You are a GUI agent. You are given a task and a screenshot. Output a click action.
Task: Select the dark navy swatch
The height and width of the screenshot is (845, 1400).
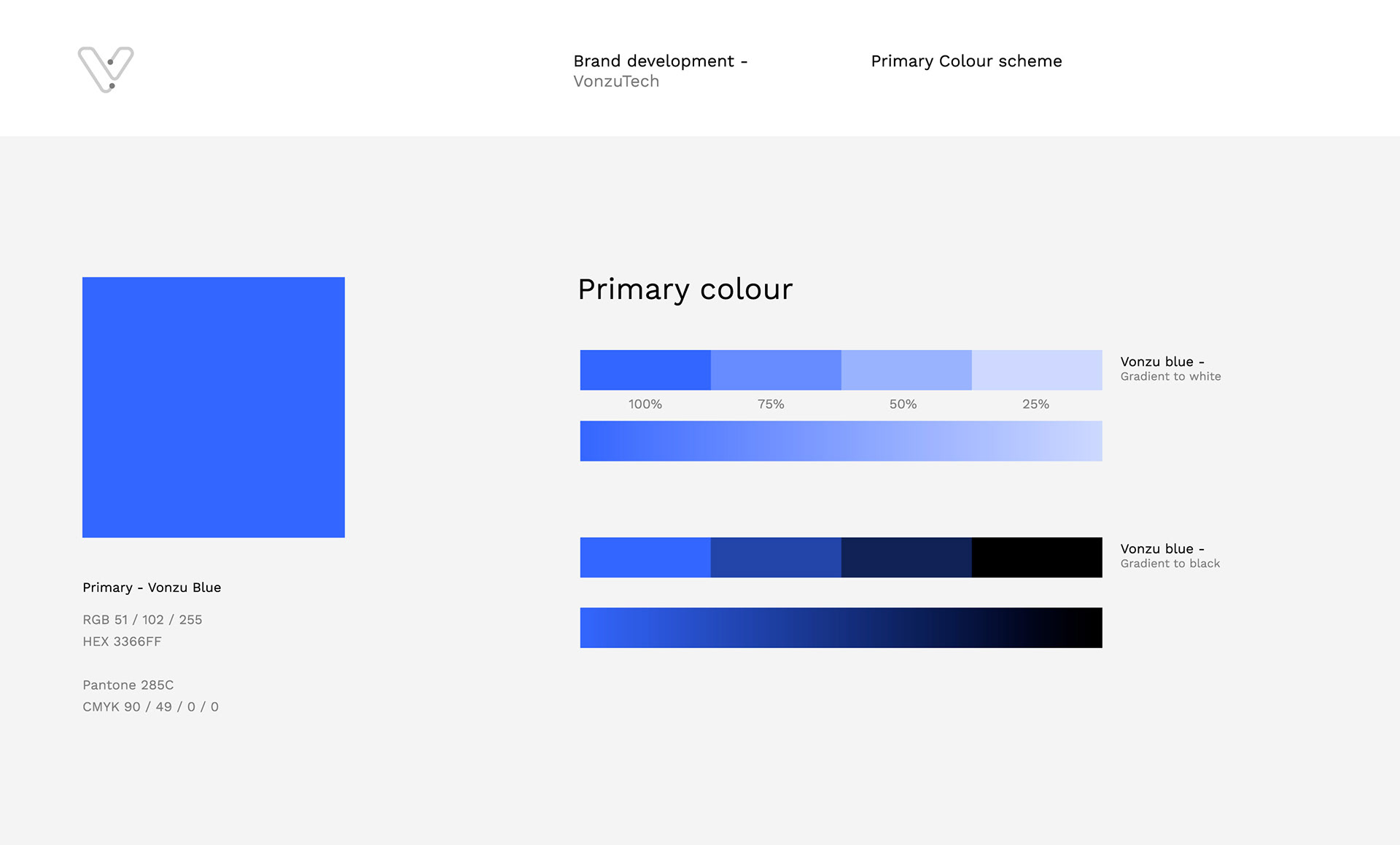(906, 557)
